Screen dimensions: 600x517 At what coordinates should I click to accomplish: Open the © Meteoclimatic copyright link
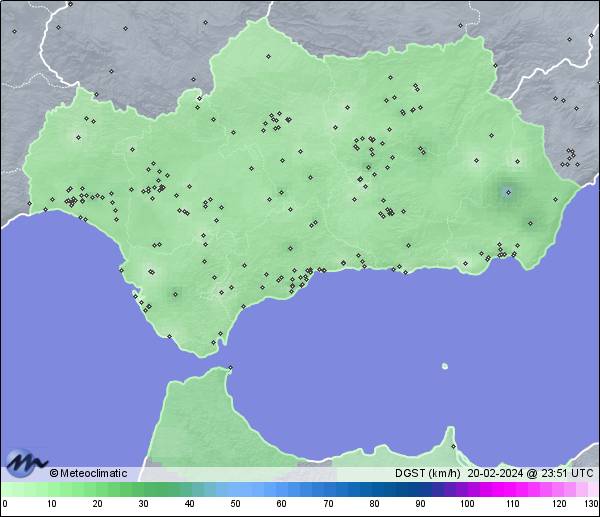point(88,473)
